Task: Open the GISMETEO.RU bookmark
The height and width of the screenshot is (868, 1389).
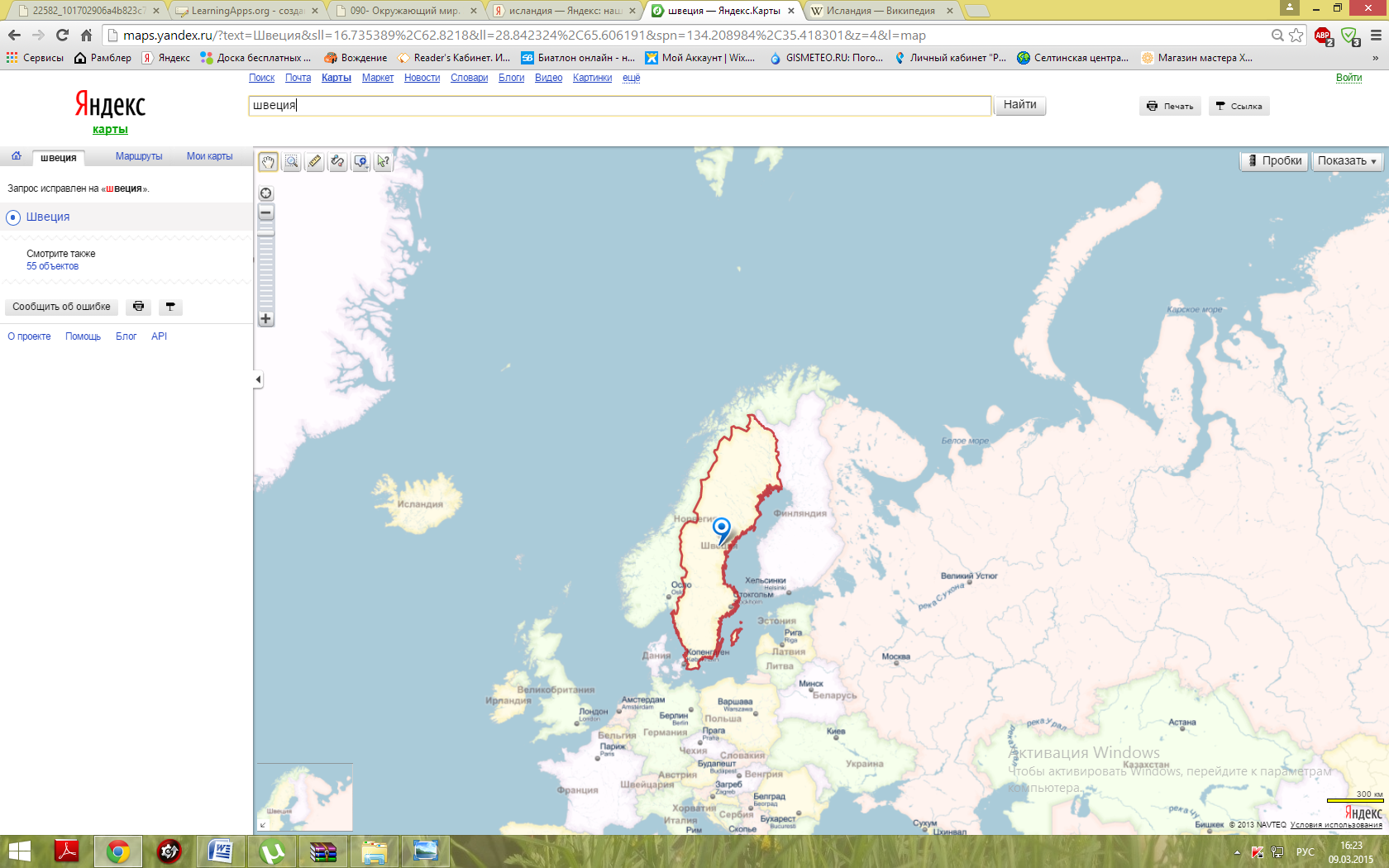Action: (x=827, y=58)
